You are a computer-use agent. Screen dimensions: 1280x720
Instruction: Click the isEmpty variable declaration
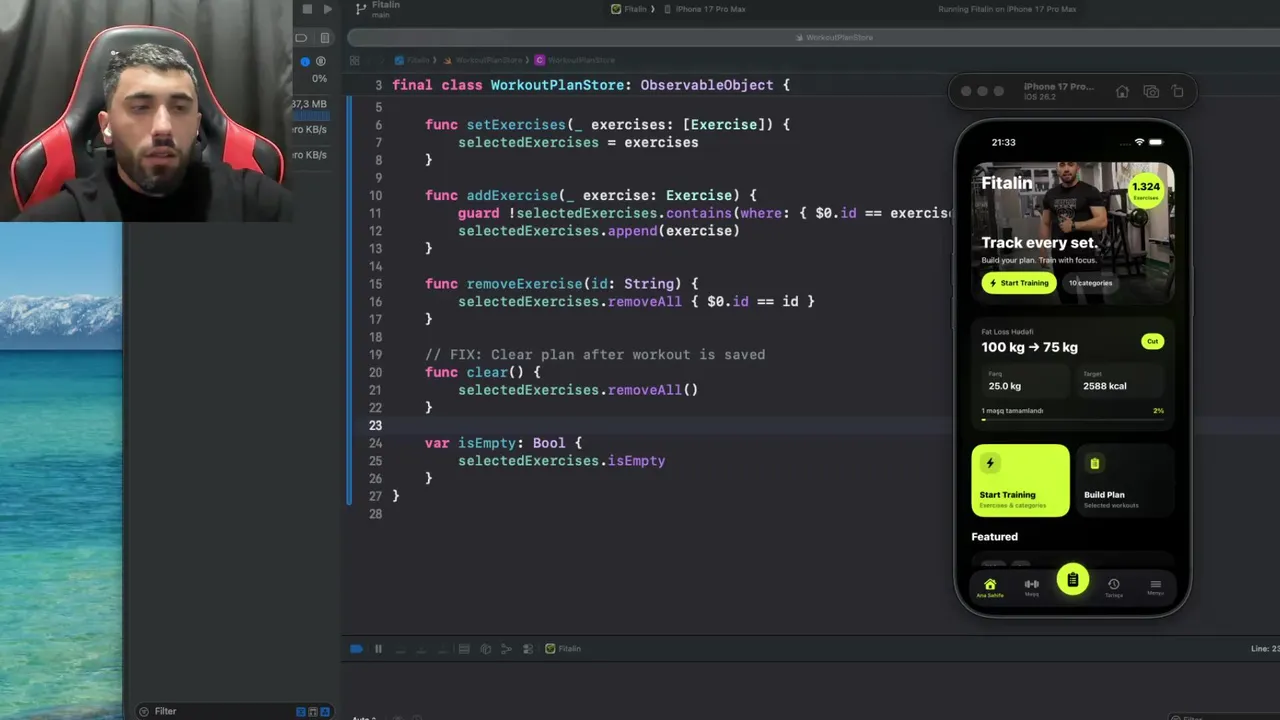503,443
